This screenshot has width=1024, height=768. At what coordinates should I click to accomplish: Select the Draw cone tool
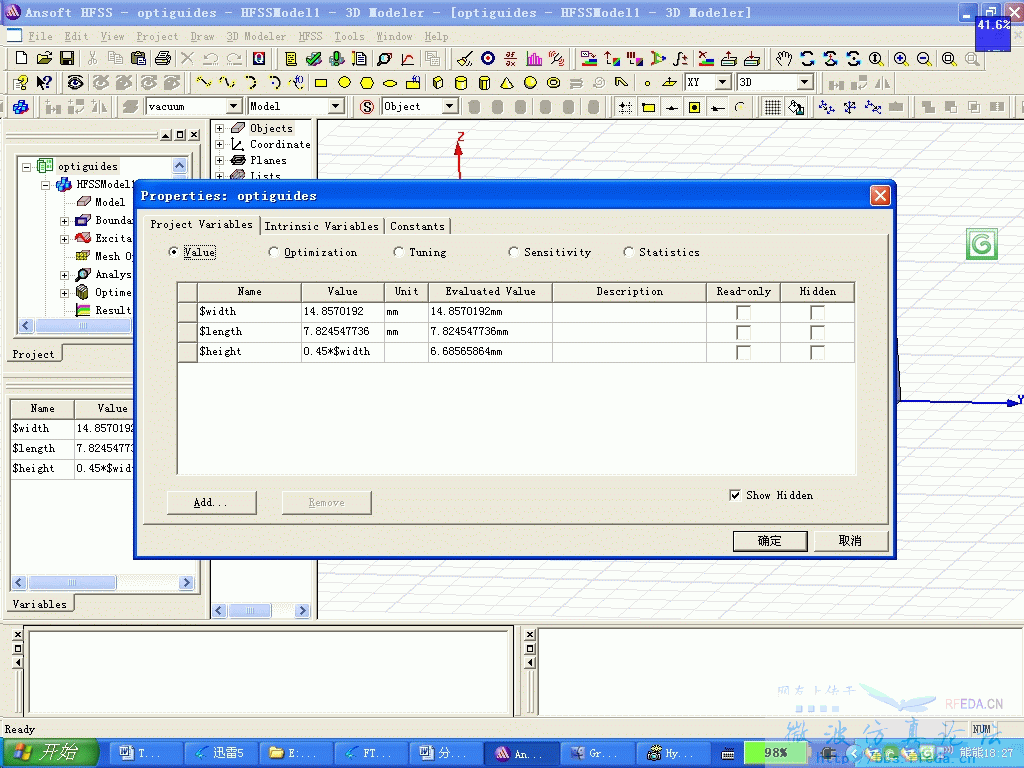(507, 83)
